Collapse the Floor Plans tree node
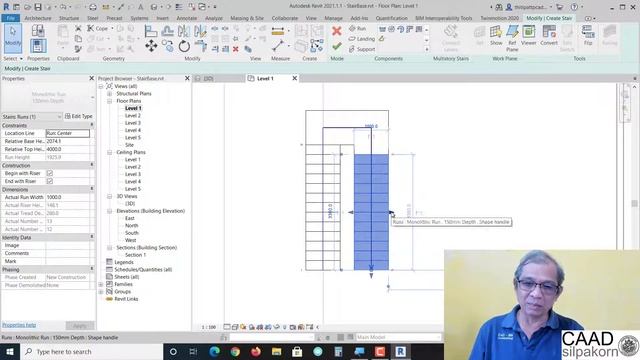This screenshot has height=360, width=640. pos(109,101)
